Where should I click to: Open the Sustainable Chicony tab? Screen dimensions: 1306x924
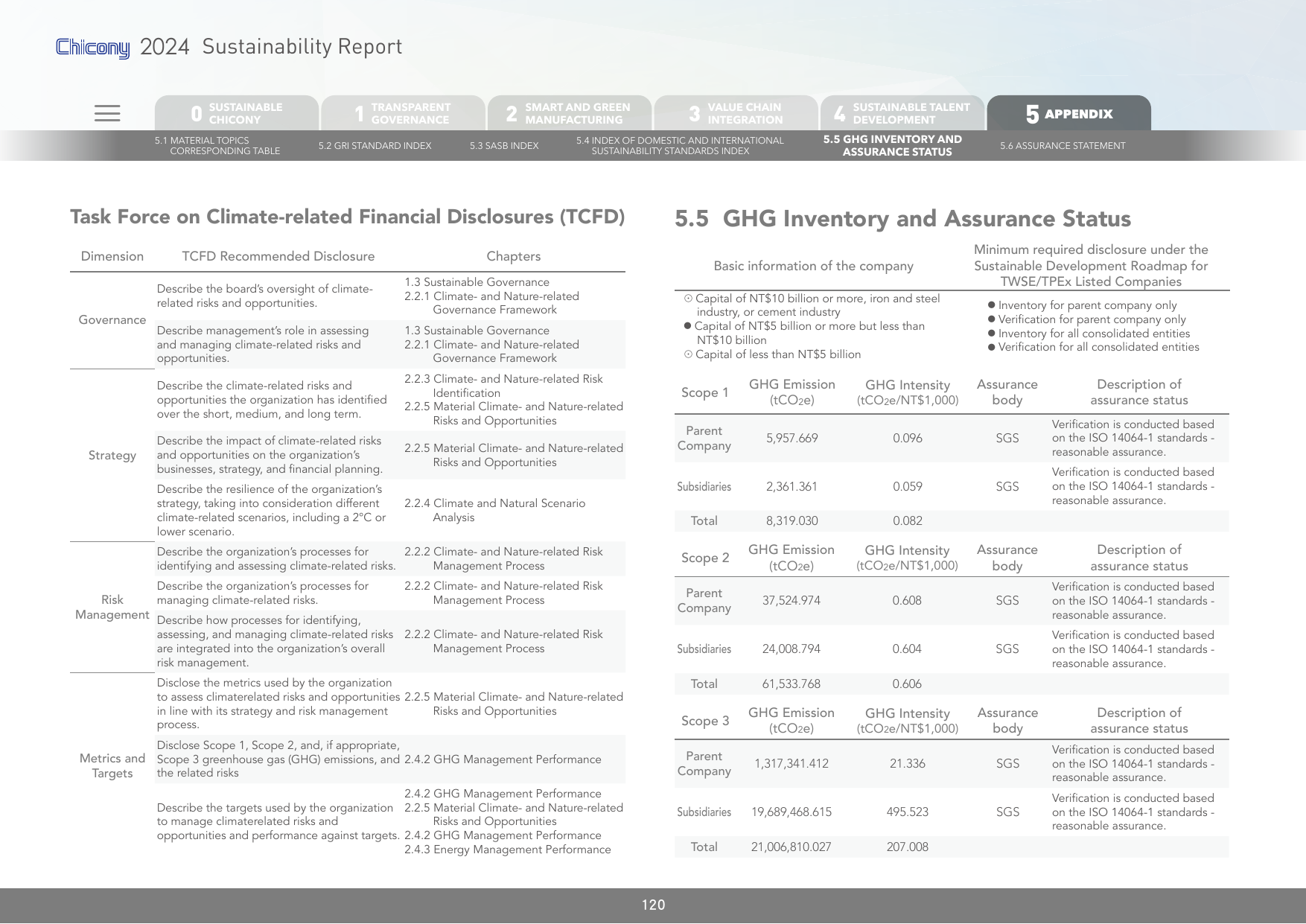237,113
